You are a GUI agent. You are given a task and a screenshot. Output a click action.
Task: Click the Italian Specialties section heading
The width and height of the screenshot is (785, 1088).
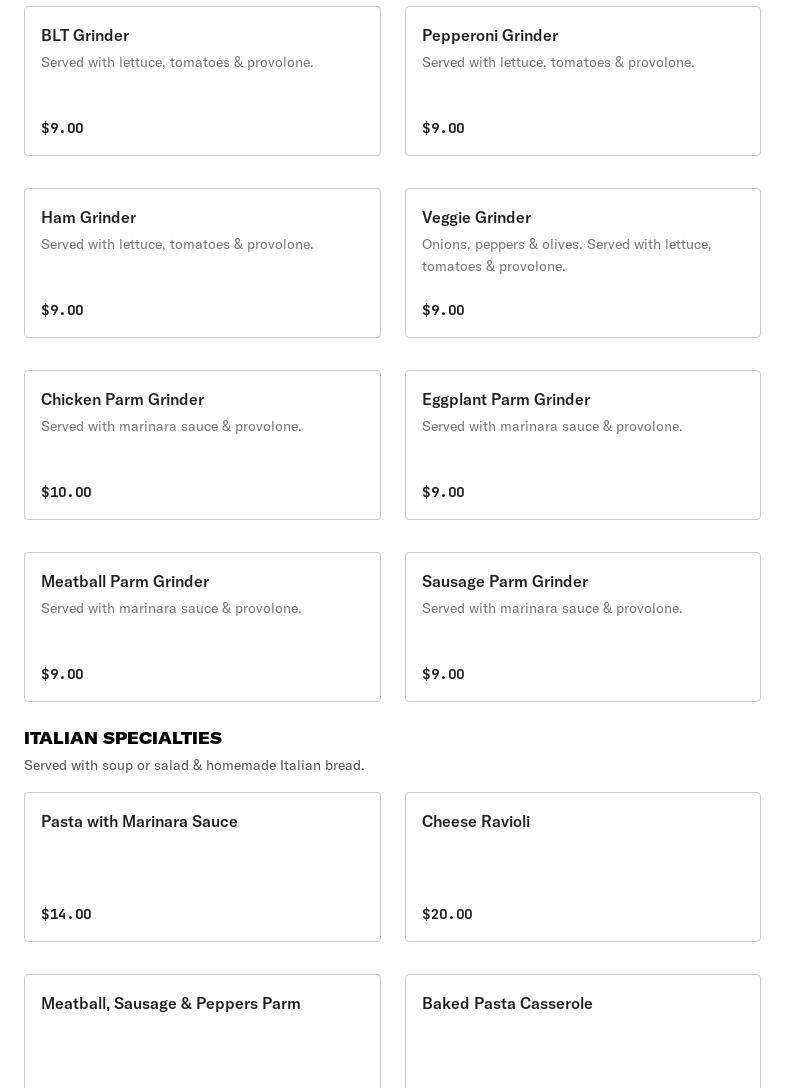point(123,738)
